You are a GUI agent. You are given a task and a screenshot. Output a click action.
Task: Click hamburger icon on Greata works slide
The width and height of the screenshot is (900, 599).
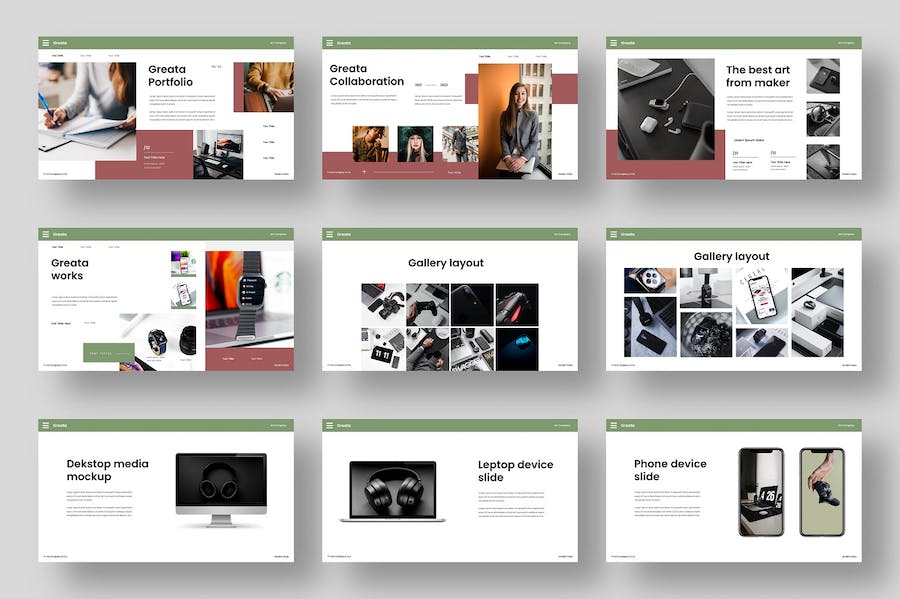[45, 234]
